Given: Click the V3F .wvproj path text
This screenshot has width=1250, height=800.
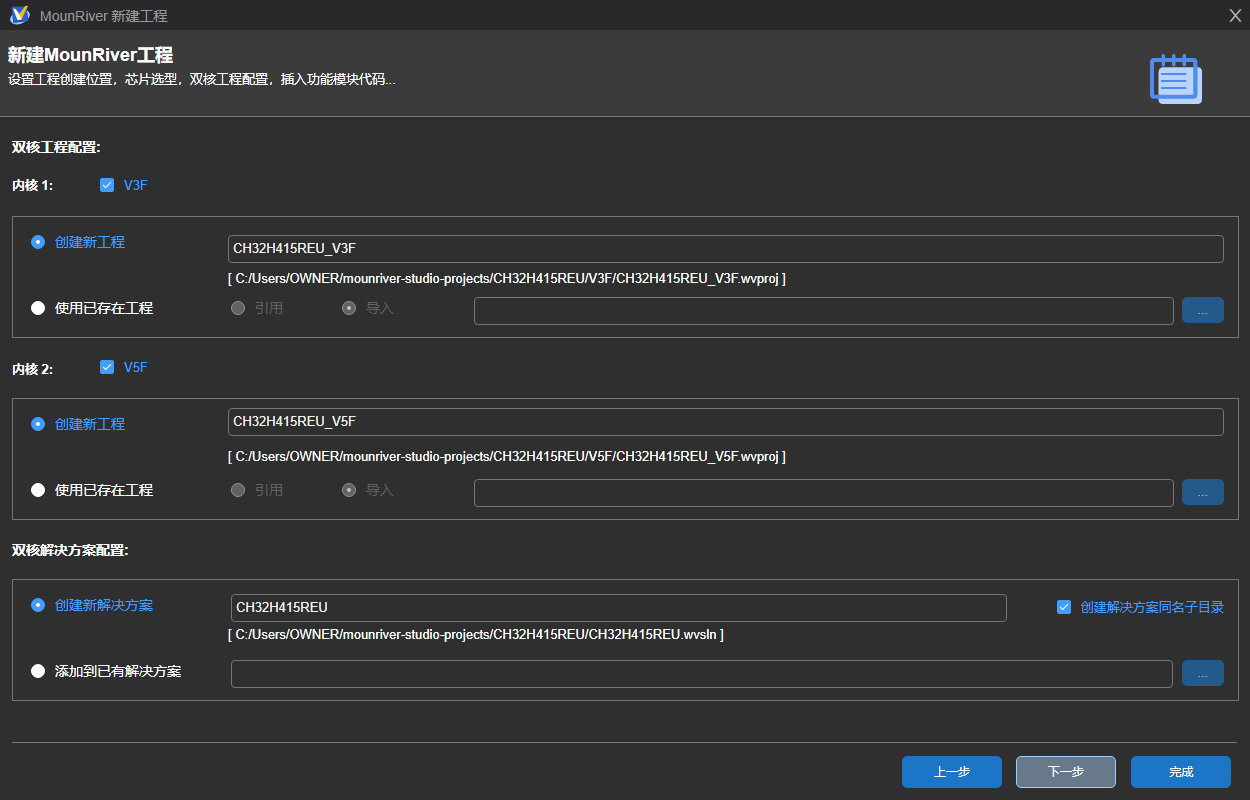Looking at the screenshot, I should (x=507, y=279).
